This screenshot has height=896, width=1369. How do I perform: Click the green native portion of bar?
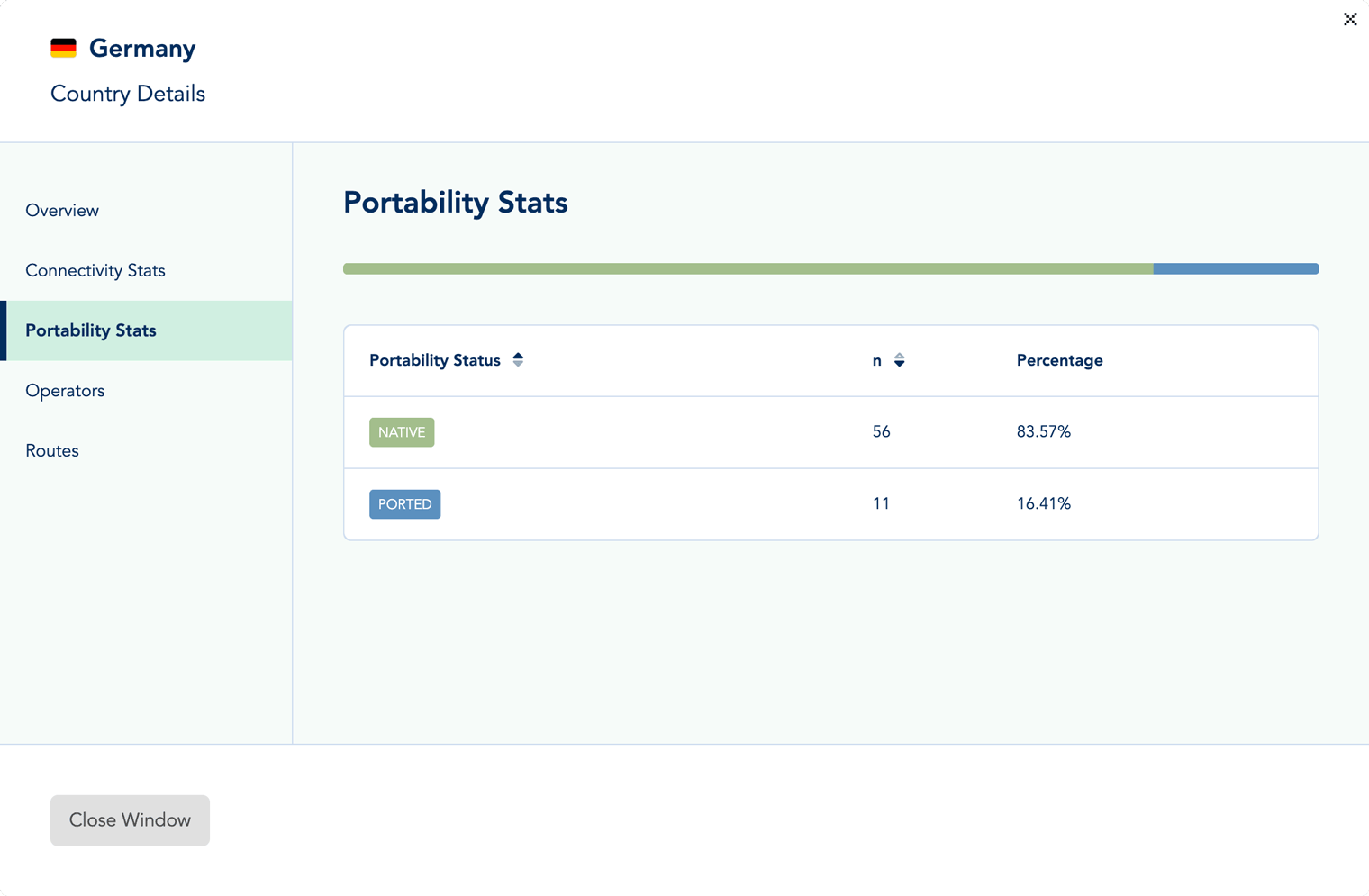click(x=748, y=269)
